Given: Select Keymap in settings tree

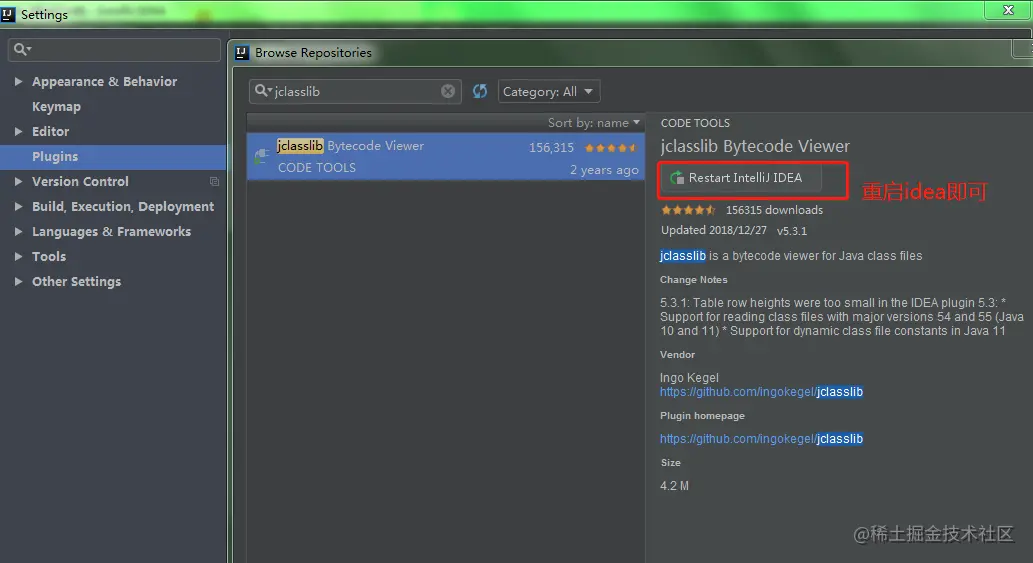Looking at the screenshot, I should [x=57, y=107].
